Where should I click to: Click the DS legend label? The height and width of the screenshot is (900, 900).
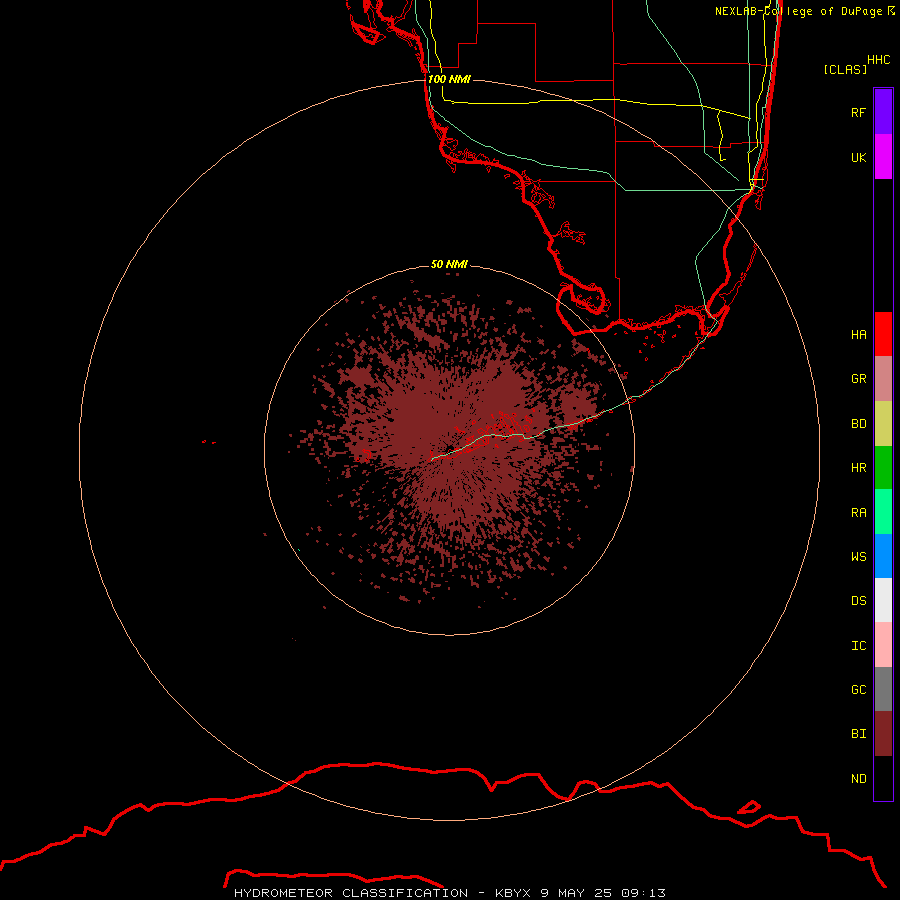click(x=858, y=601)
